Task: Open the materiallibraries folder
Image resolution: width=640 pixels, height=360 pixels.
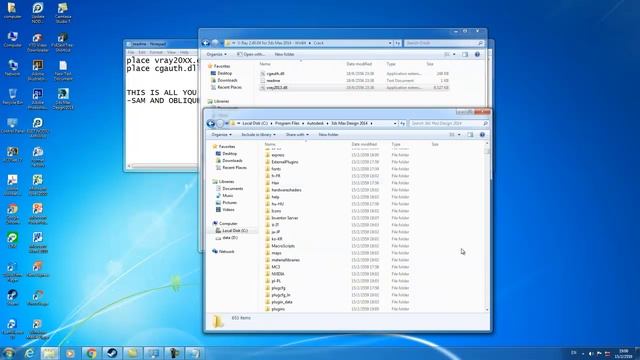Action: point(285,260)
